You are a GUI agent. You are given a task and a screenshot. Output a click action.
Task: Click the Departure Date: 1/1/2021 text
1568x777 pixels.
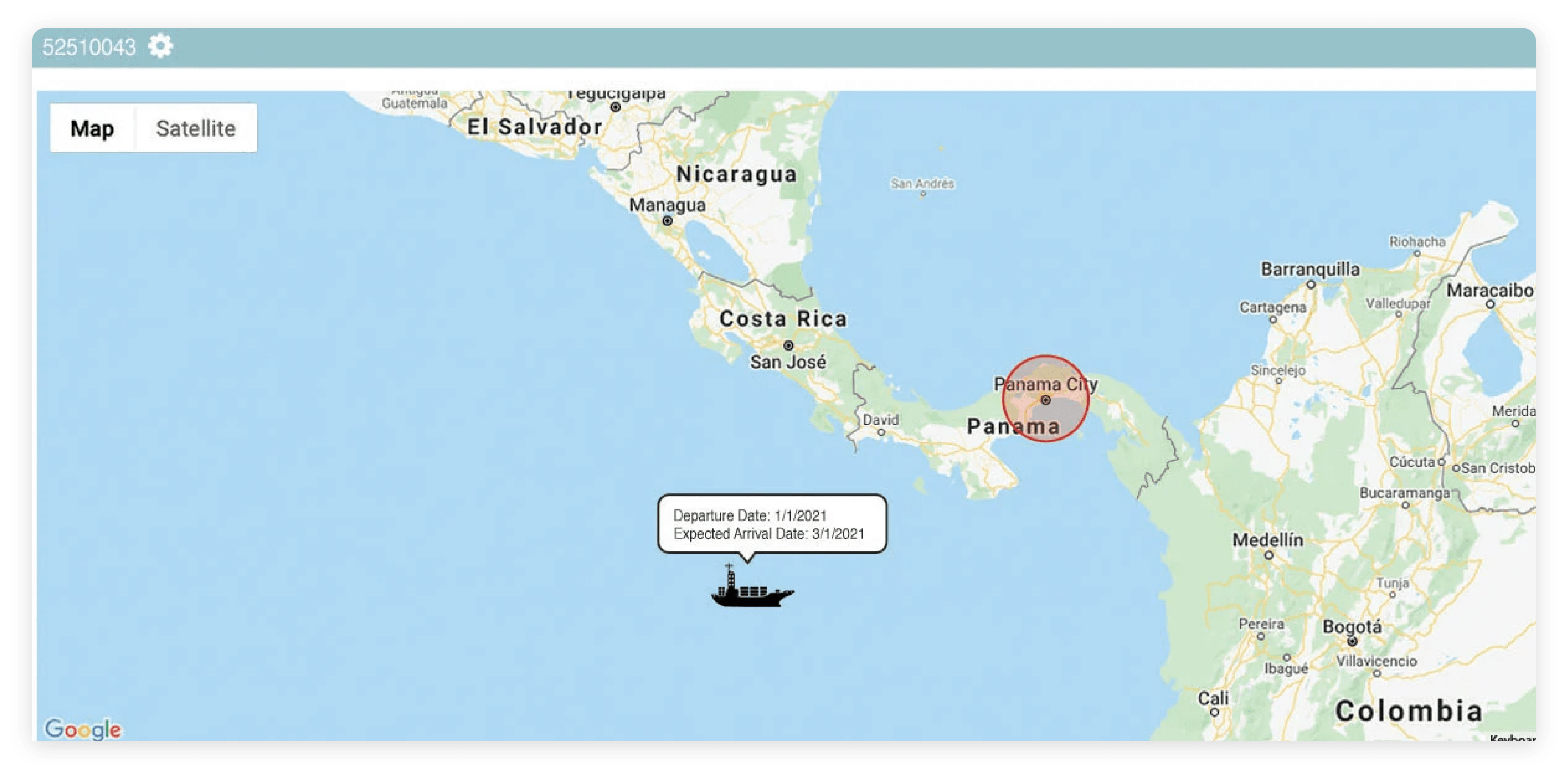point(749,515)
